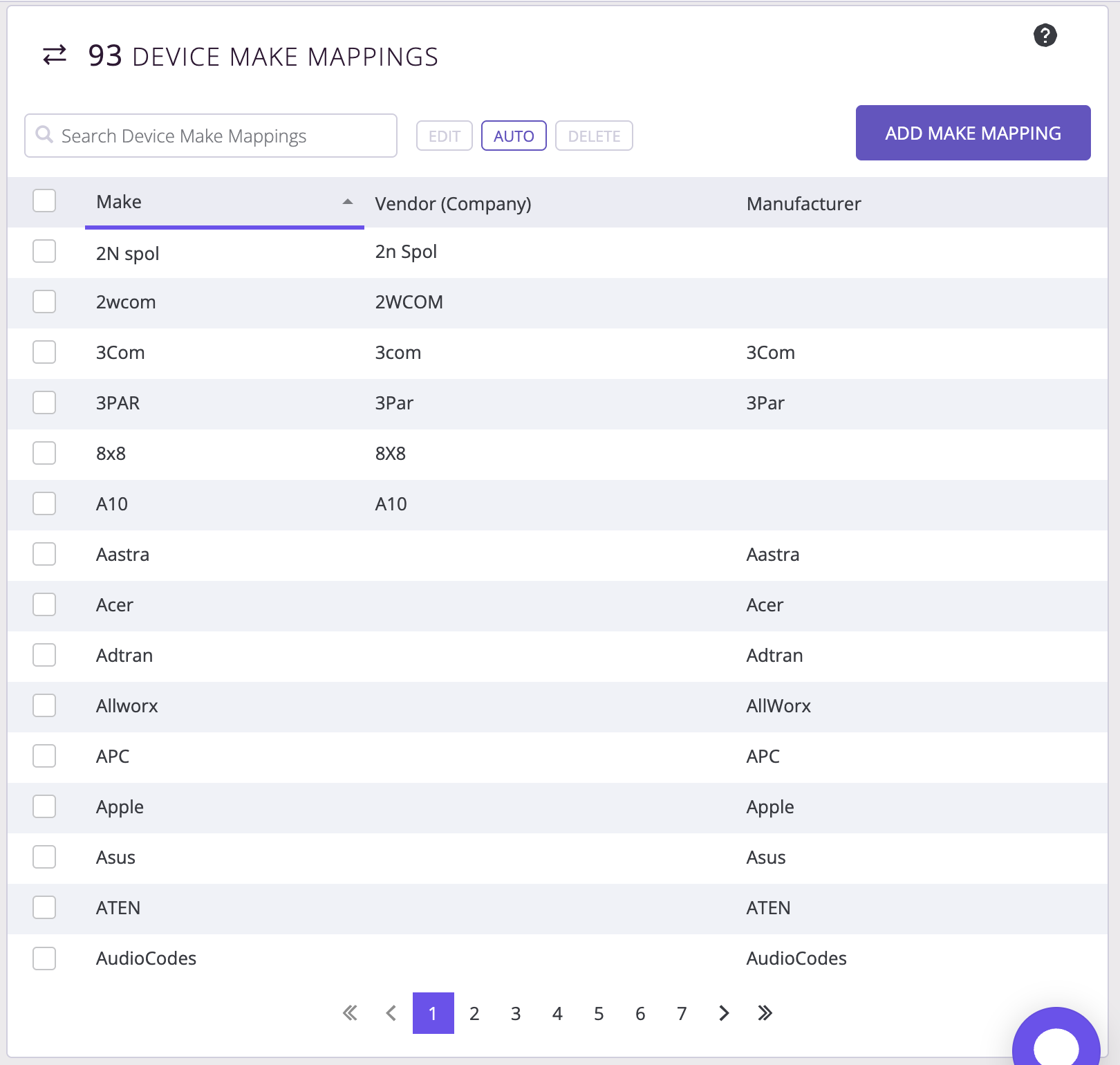
Task: Click the '3PAR' make cell
Action: [118, 402]
